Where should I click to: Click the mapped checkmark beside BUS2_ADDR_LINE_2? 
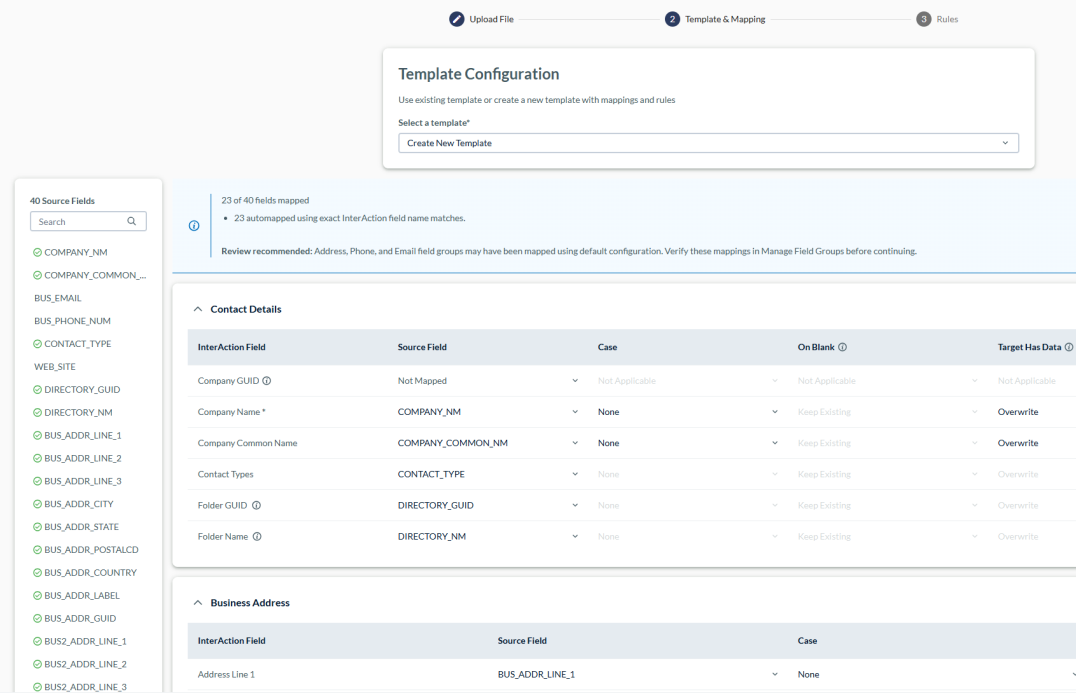coord(37,664)
